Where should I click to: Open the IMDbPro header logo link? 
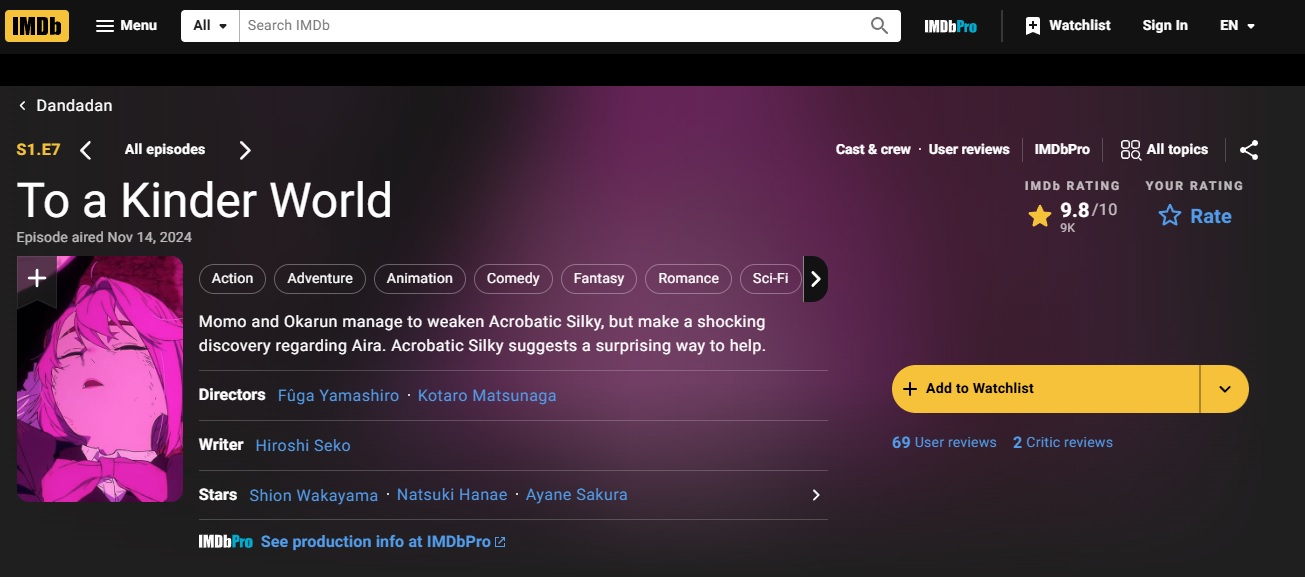pyautogui.click(x=950, y=26)
